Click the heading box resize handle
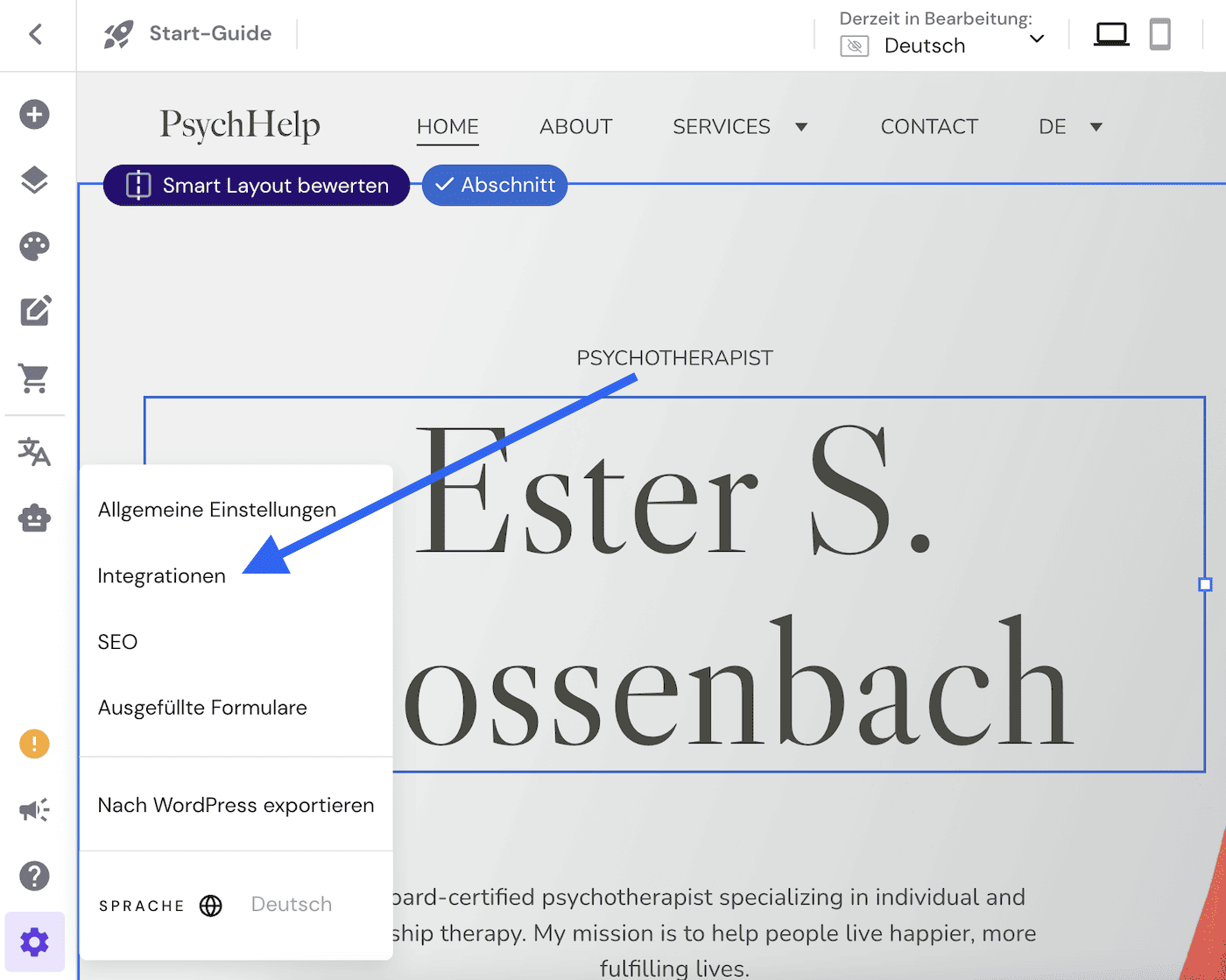The height and width of the screenshot is (980, 1226). [1205, 584]
